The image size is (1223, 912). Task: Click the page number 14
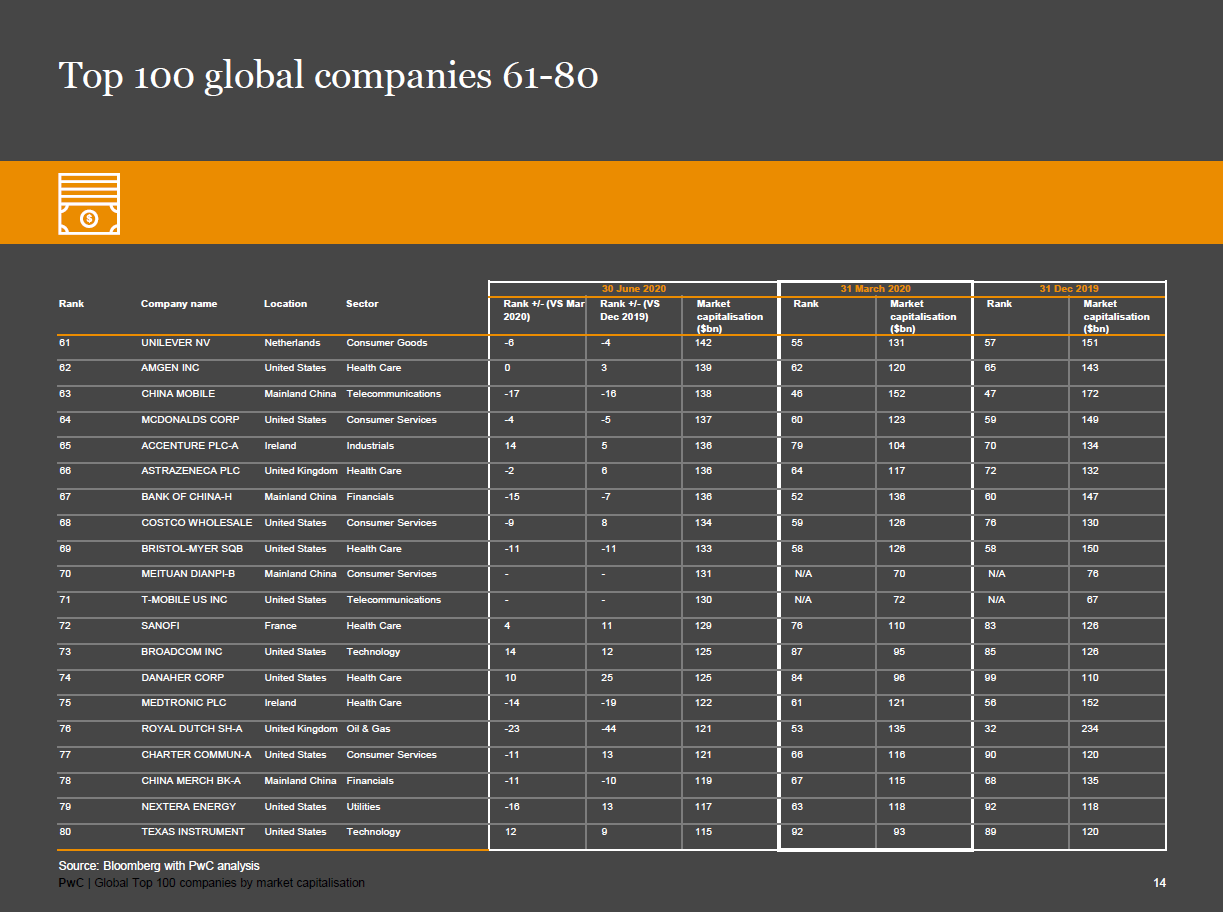point(1159,883)
